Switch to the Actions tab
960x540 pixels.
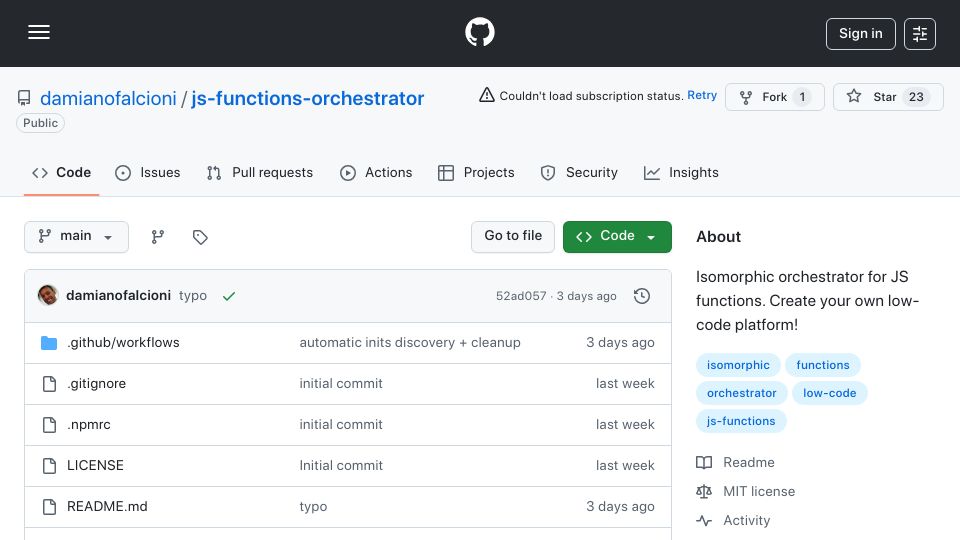pyautogui.click(x=376, y=173)
